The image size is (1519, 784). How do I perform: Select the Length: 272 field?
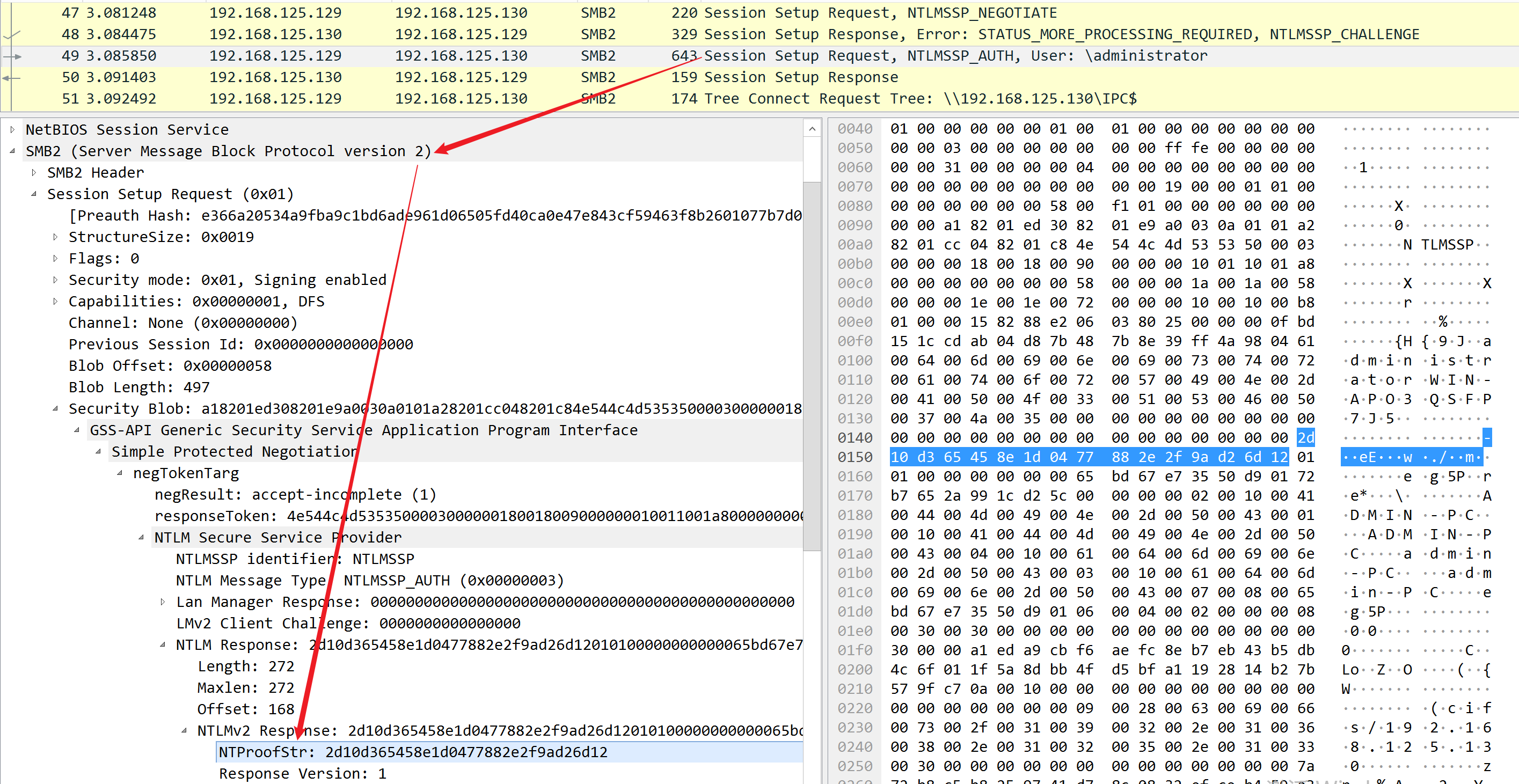click(x=246, y=666)
